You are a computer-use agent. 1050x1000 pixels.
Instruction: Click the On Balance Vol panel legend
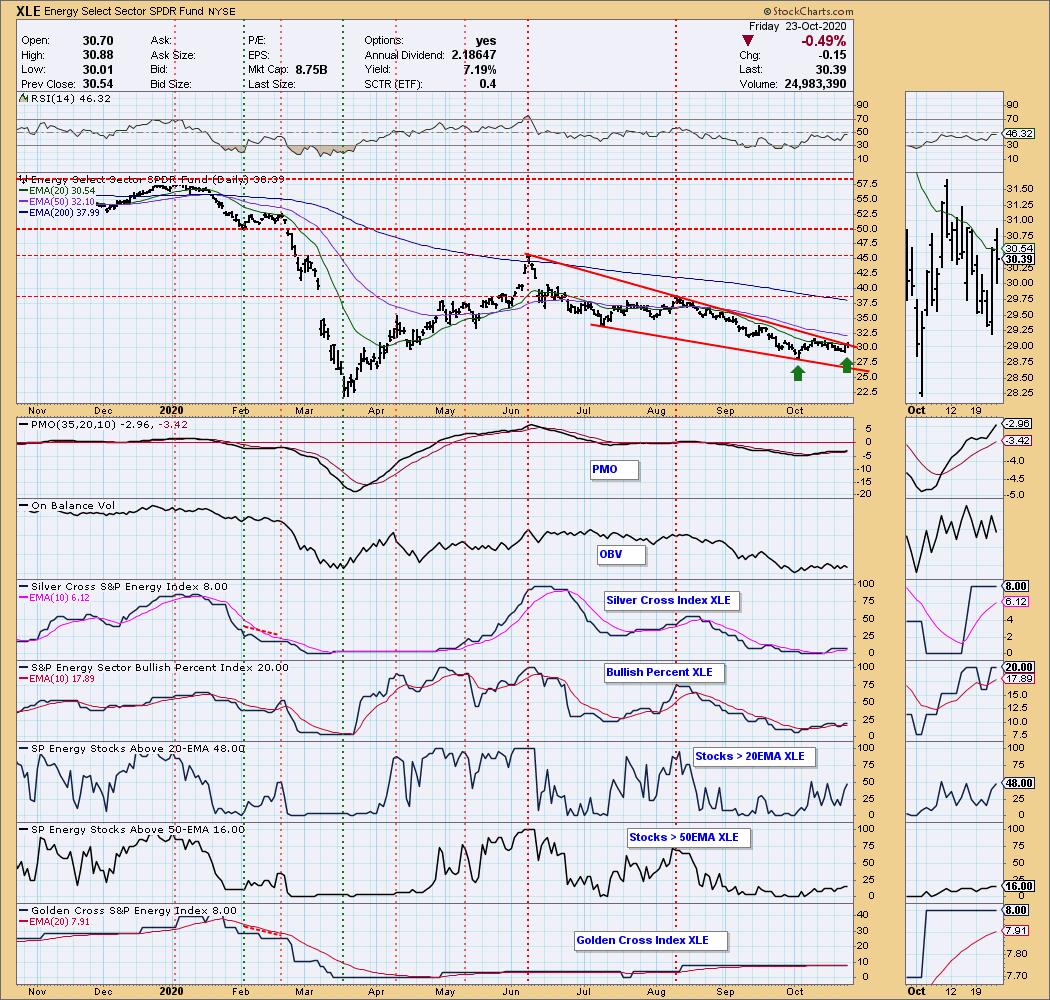pyautogui.click(x=67, y=506)
